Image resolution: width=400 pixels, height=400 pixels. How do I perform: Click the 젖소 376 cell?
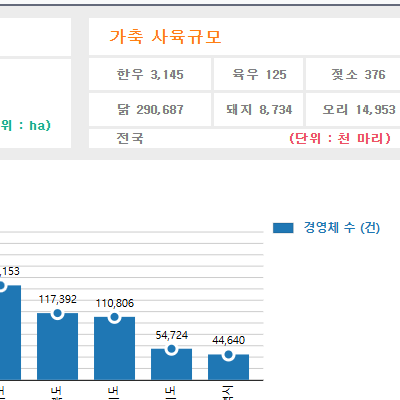pyautogui.click(x=353, y=74)
